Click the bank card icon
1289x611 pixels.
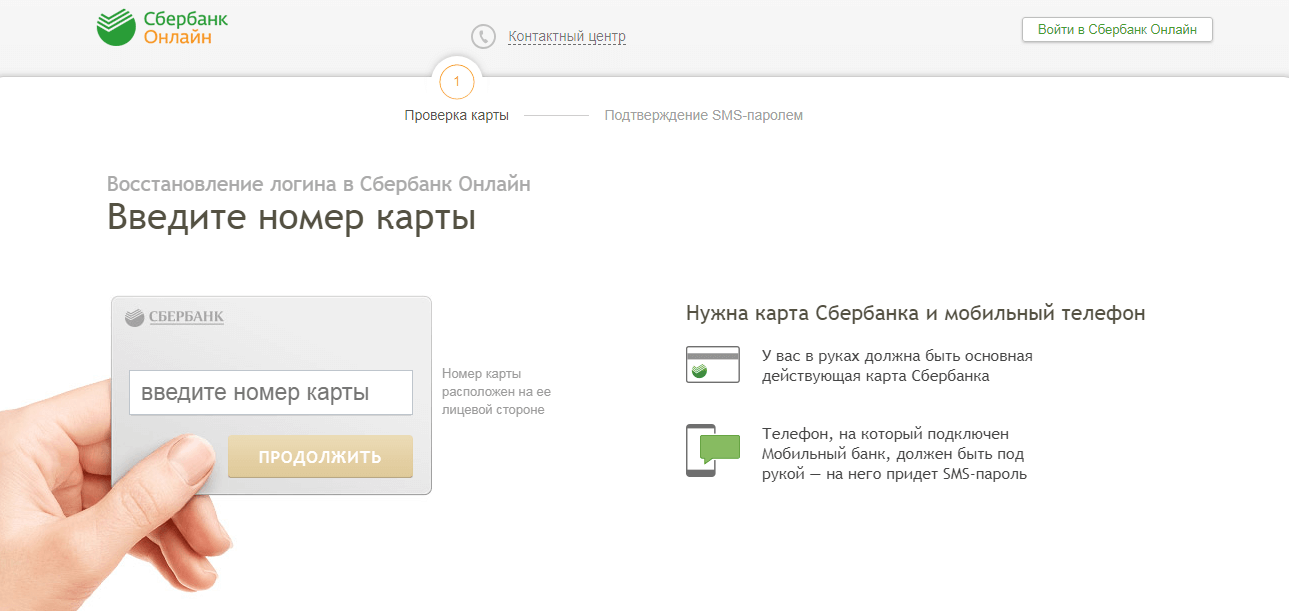coord(713,364)
